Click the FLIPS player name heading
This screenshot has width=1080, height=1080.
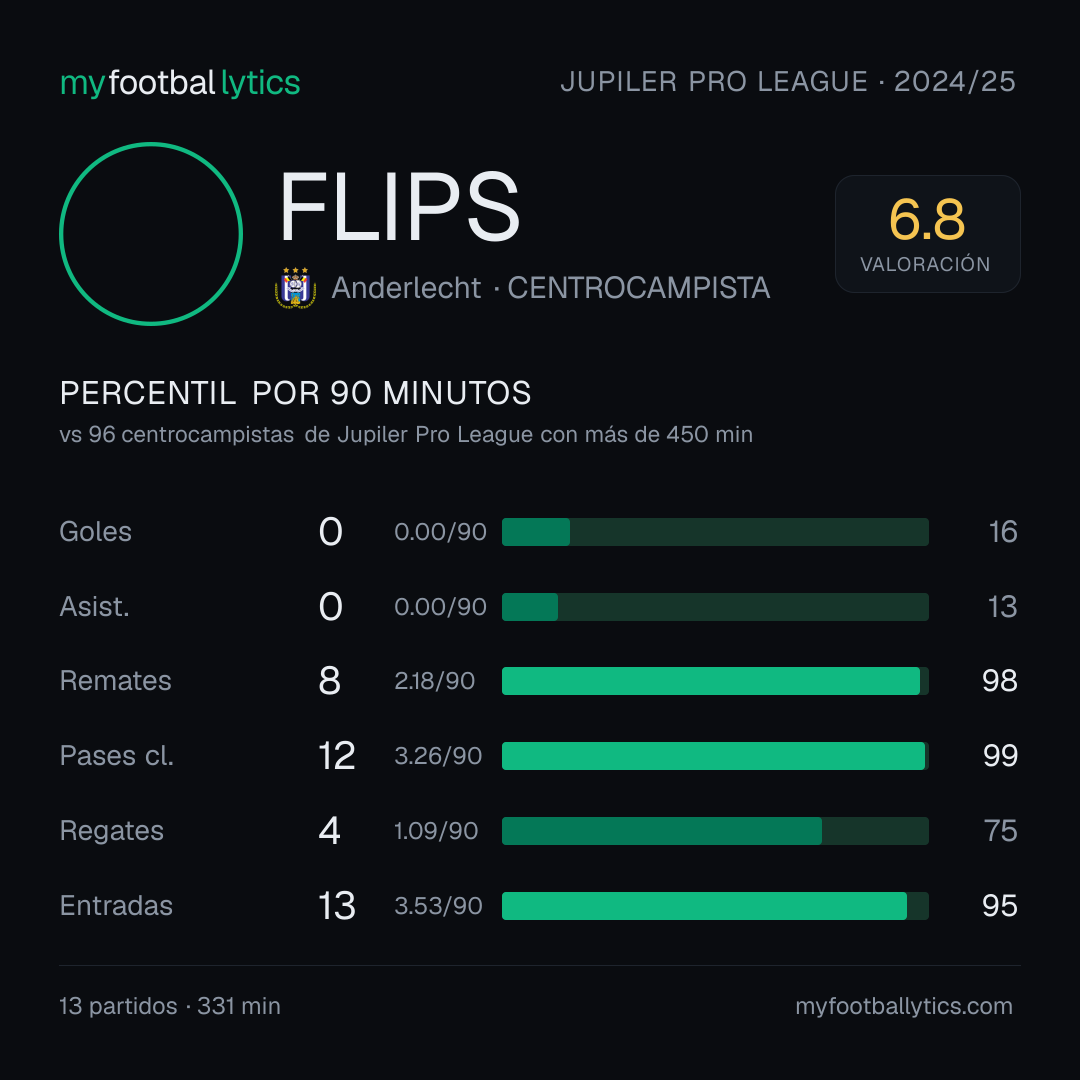pos(399,207)
